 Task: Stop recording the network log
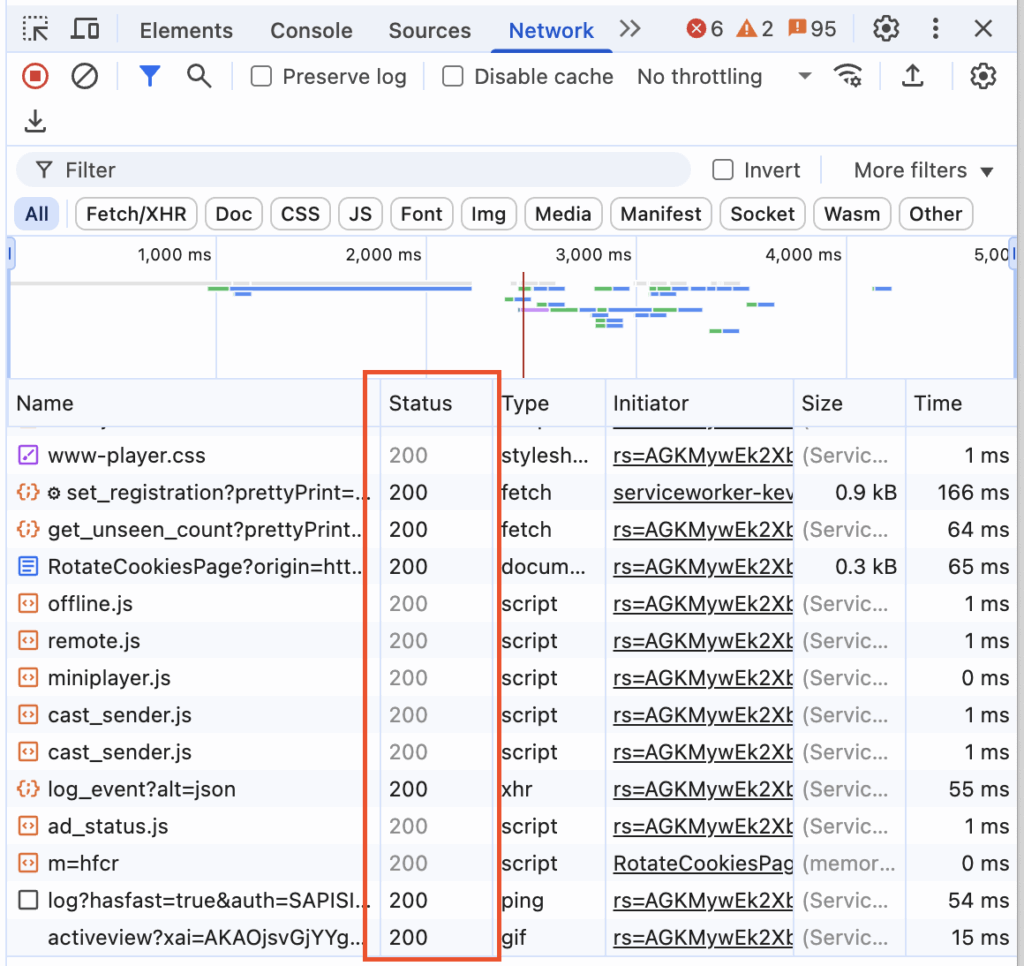point(35,76)
